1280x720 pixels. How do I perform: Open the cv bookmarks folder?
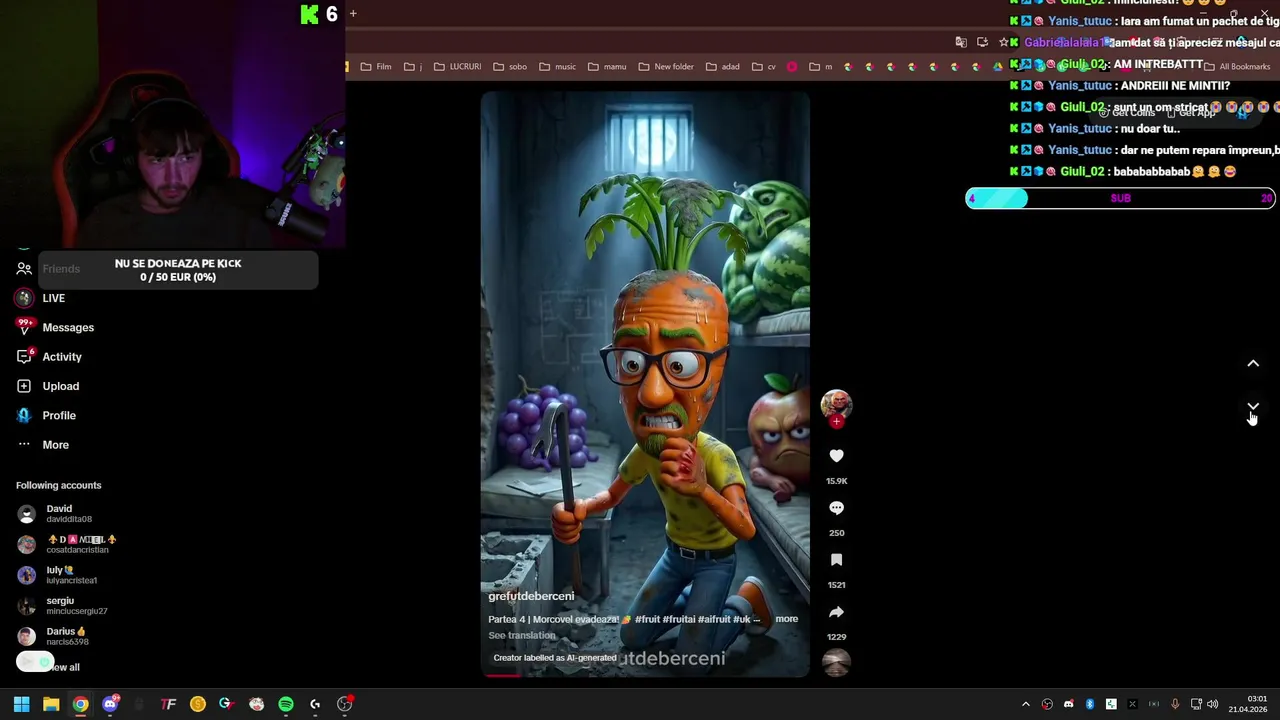tap(764, 67)
